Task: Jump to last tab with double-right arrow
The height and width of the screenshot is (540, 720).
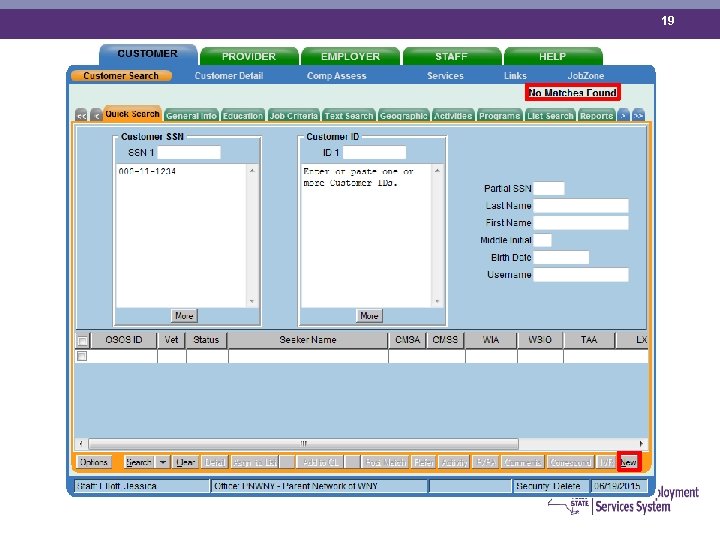Action: tap(638, 115)
